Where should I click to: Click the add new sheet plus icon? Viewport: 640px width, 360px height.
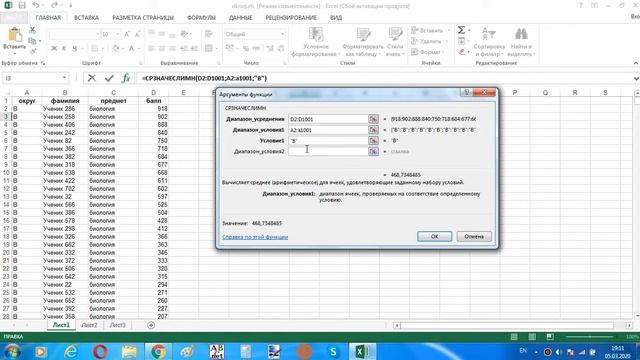coord(151,325)
